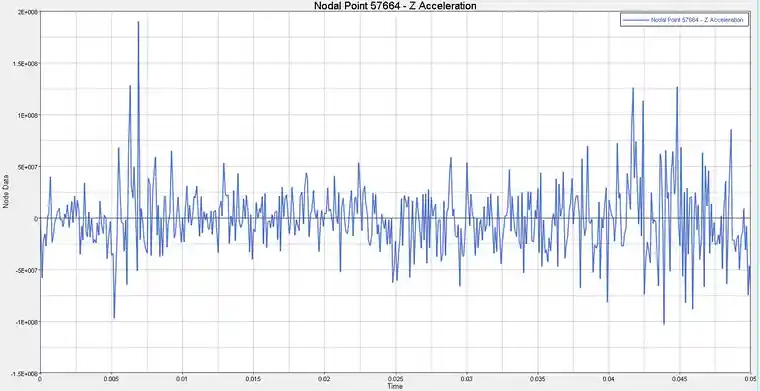Click the 0.04 time axis tick label
The width and height of the screenshot is (760, 391).
point(609,378)
